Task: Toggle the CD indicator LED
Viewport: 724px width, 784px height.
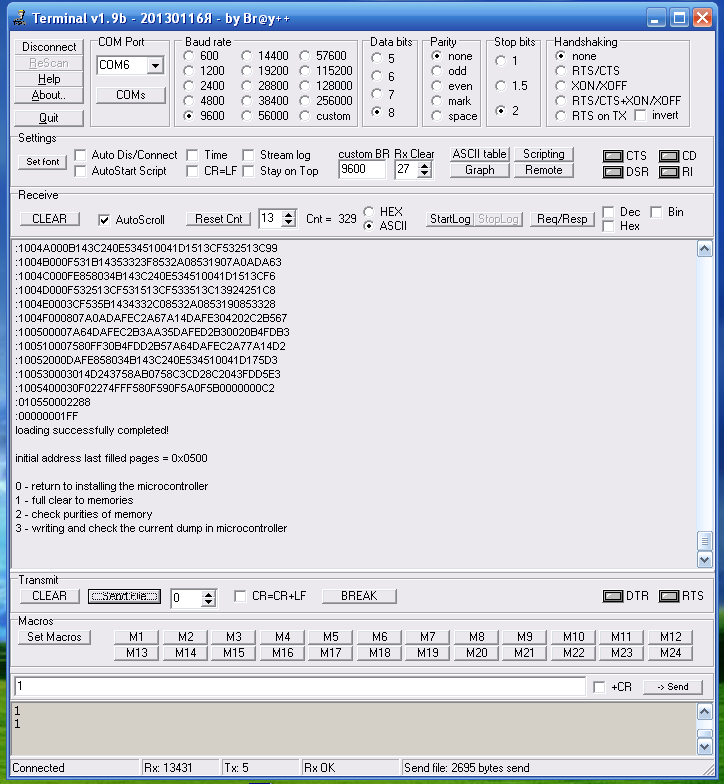Action: click(668, 156)
